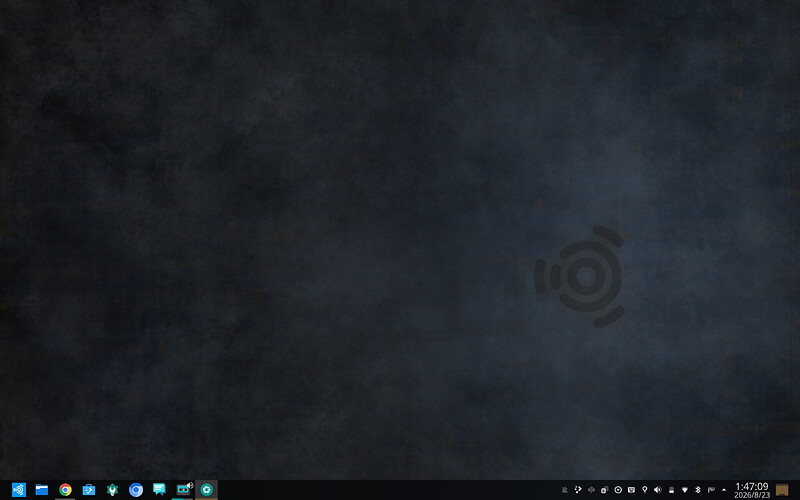Open the teal chat bubbles application
Image resolution: width=800 pixels, height=500 pixels.
[x=159, y=490]
